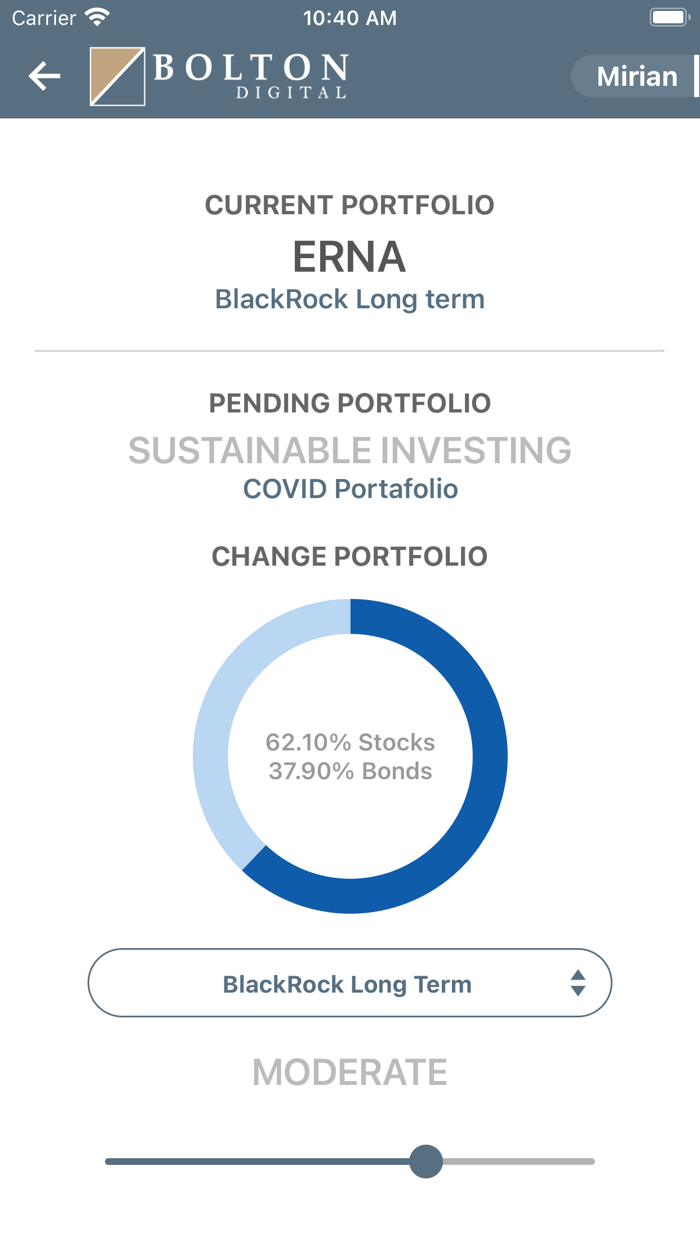The image size is (700, 1244).
Task: Tap the 37.90% Bonds label
Action: coord(350,771)
